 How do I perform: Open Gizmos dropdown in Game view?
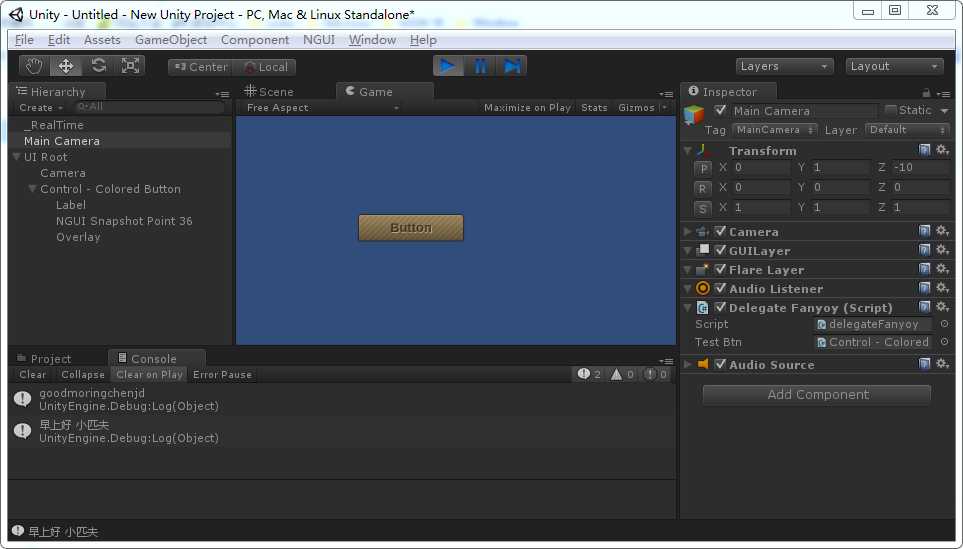(x=642, y=107)
